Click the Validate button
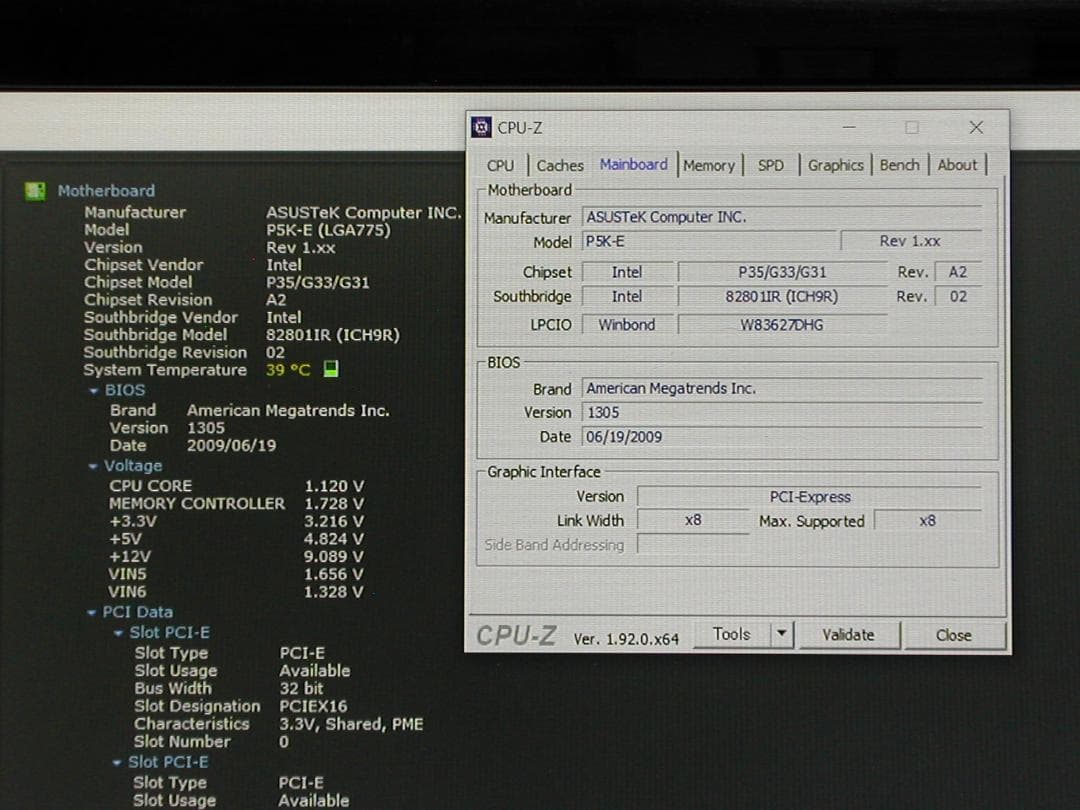 click(x=849, y=634)
